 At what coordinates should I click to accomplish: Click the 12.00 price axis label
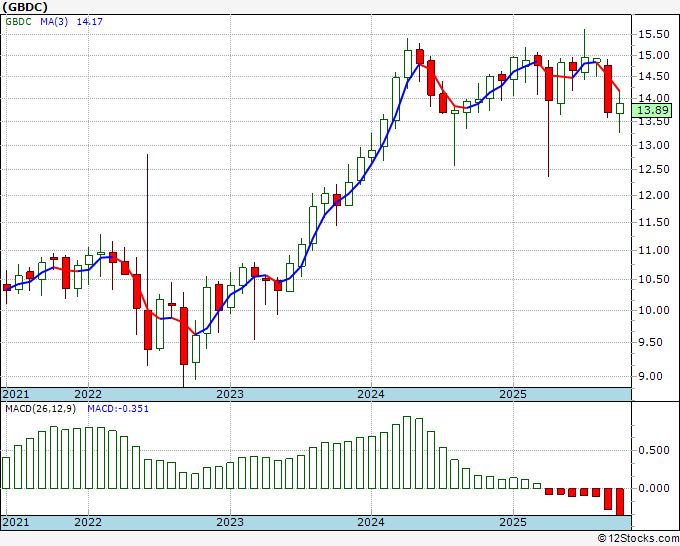click(x=654, y=196)
